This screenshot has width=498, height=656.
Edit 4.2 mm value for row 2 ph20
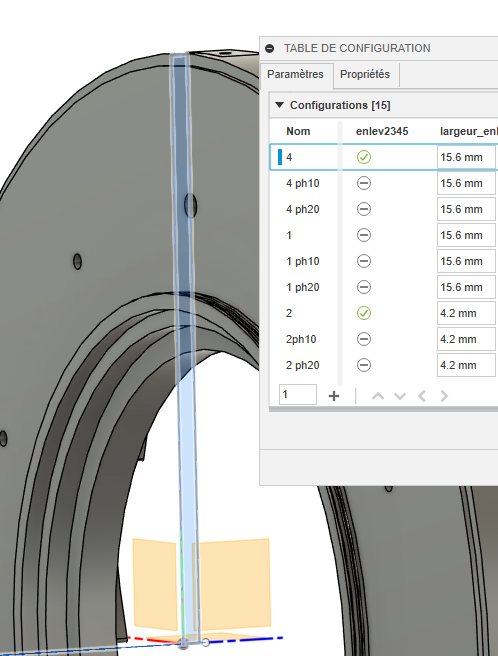[x=467, y=365]
